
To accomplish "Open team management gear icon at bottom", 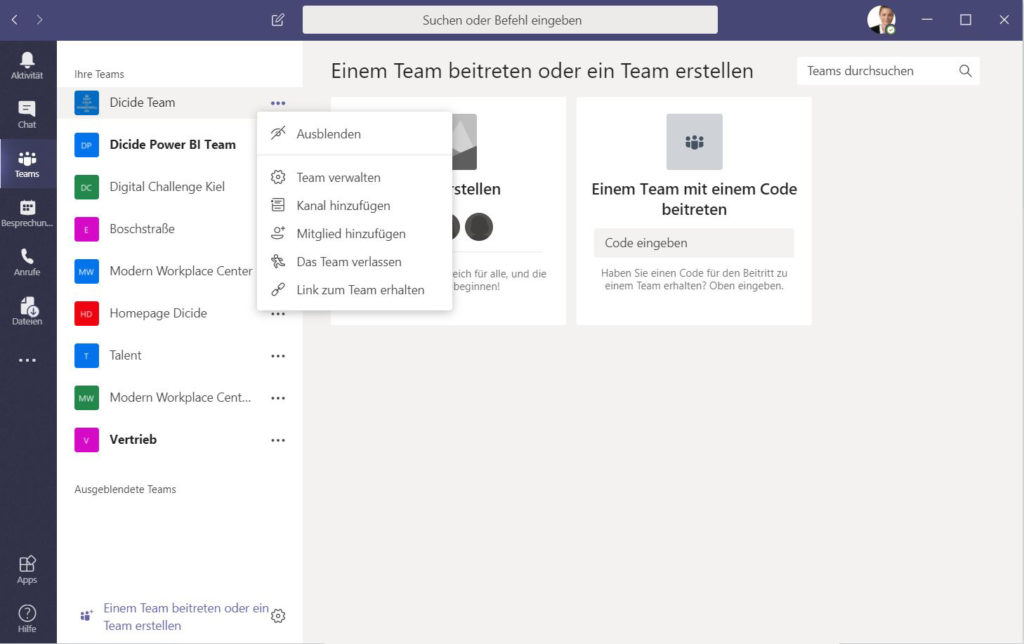I will pyautogui.click(x=278, y=616).
